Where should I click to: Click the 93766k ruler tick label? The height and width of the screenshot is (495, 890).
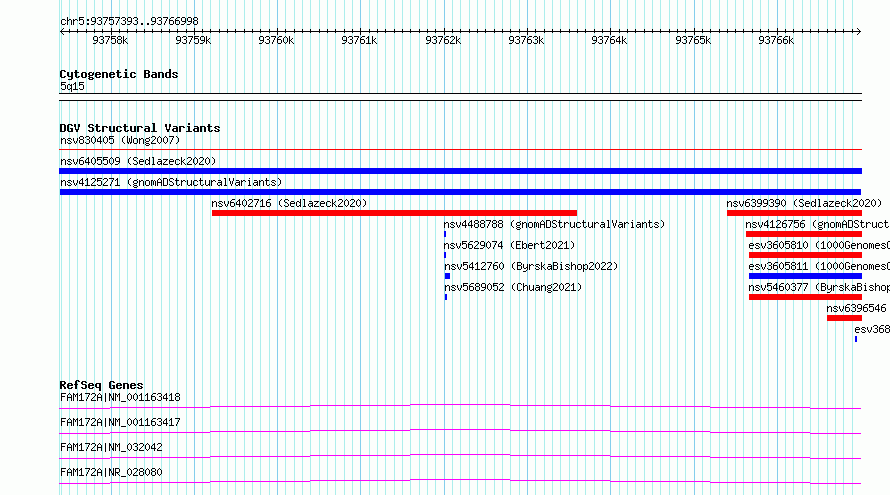(776, 40)
